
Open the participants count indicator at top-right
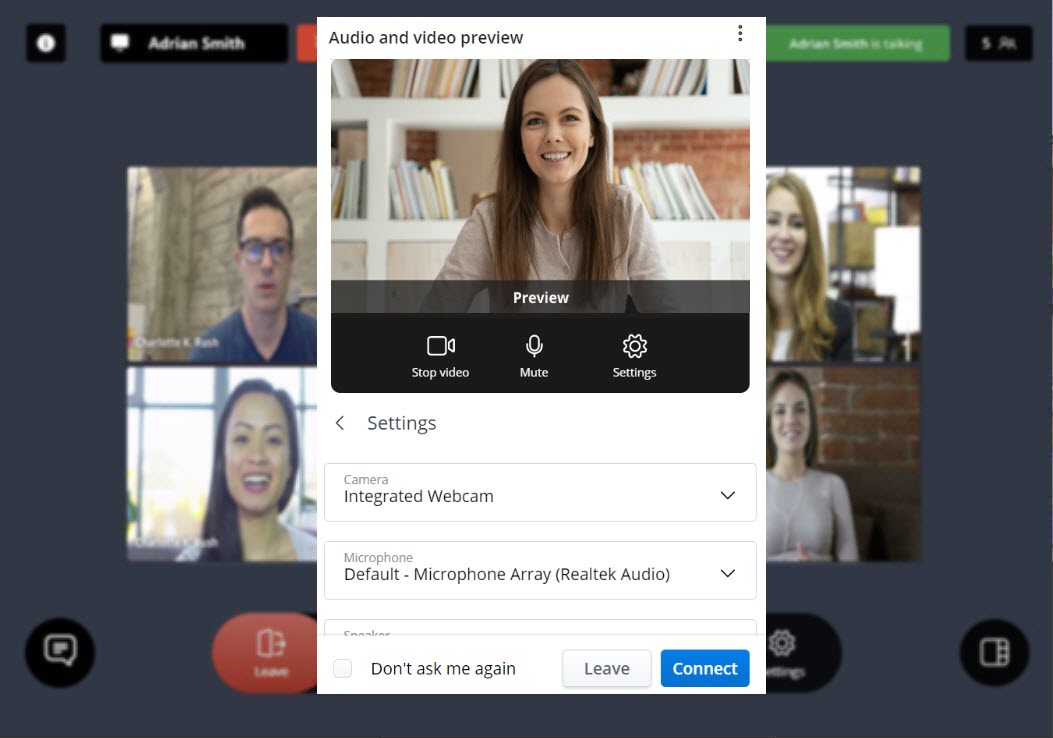click(x=998, y=44)
